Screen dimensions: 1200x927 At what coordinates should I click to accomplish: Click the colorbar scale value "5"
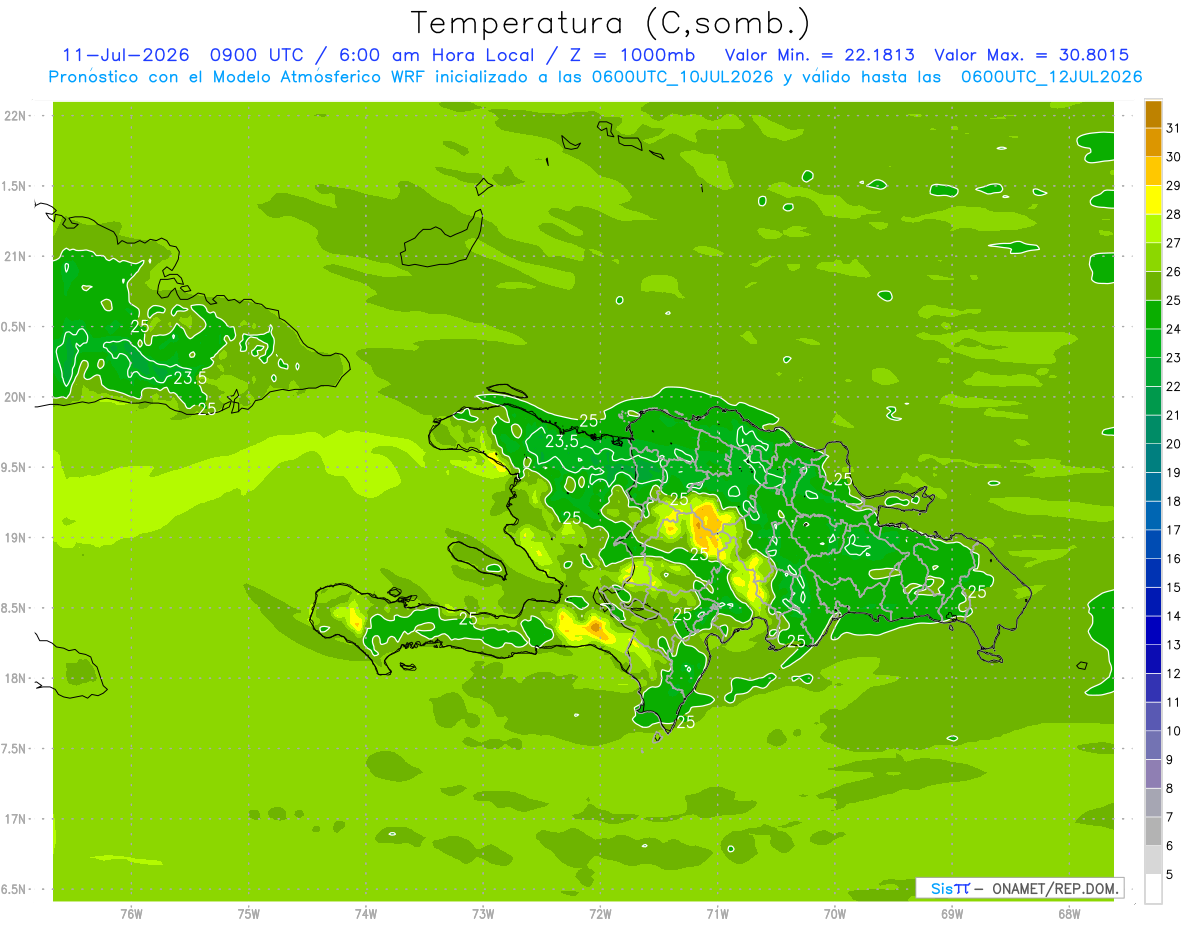1170,875
